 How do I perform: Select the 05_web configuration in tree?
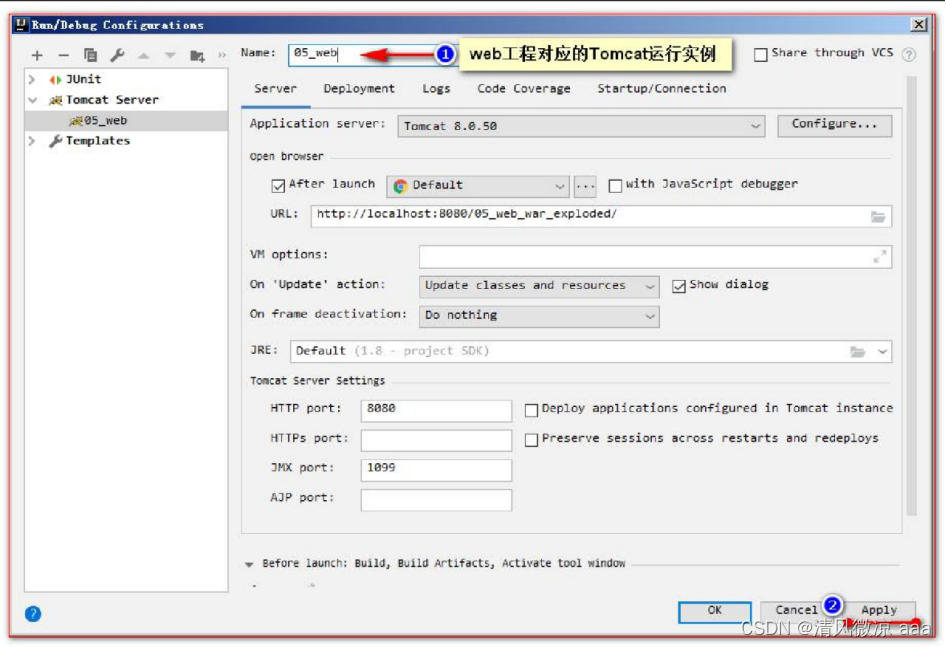[x=126, y=121]
